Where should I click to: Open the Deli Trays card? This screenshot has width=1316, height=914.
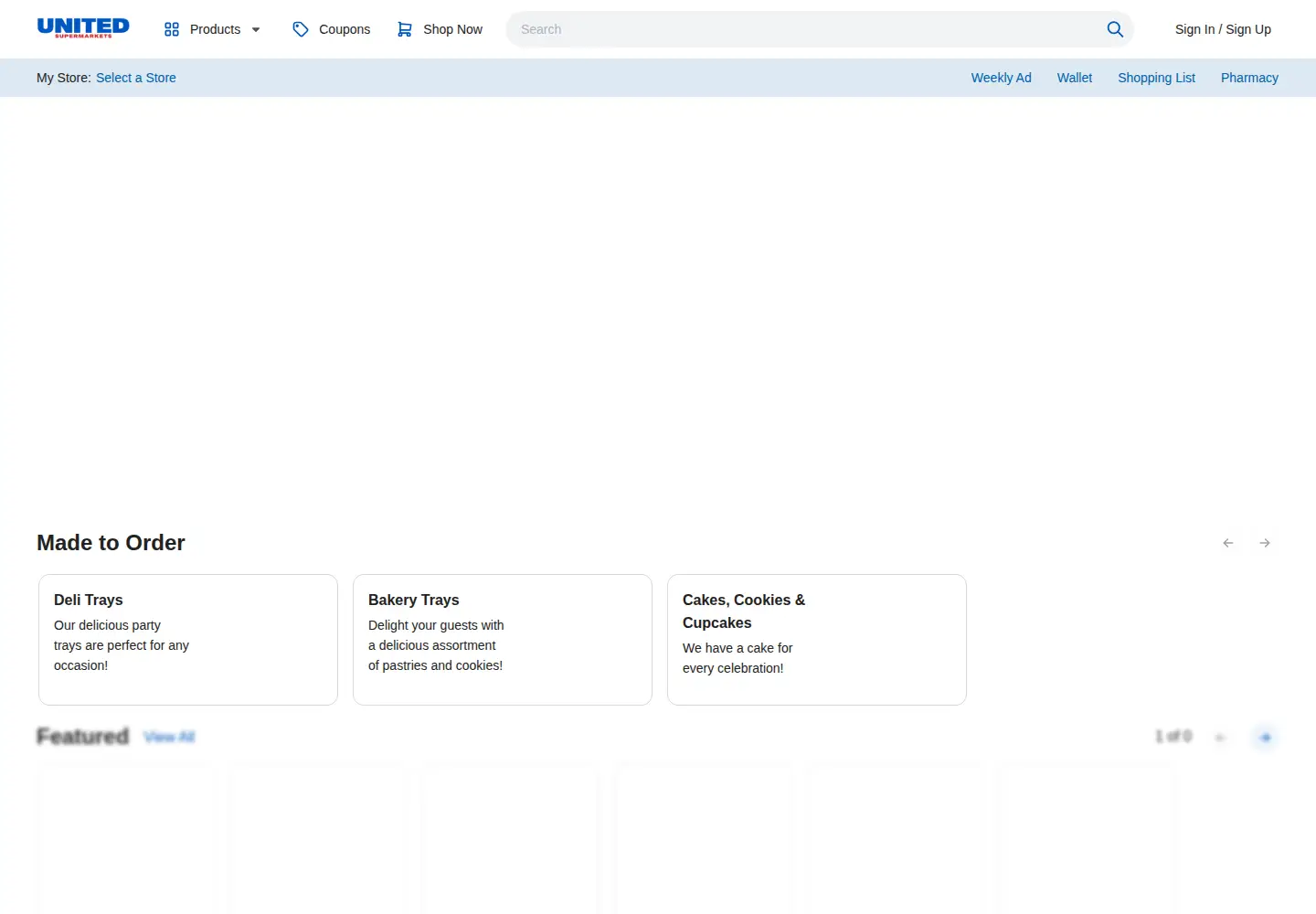tap(188, 640)
